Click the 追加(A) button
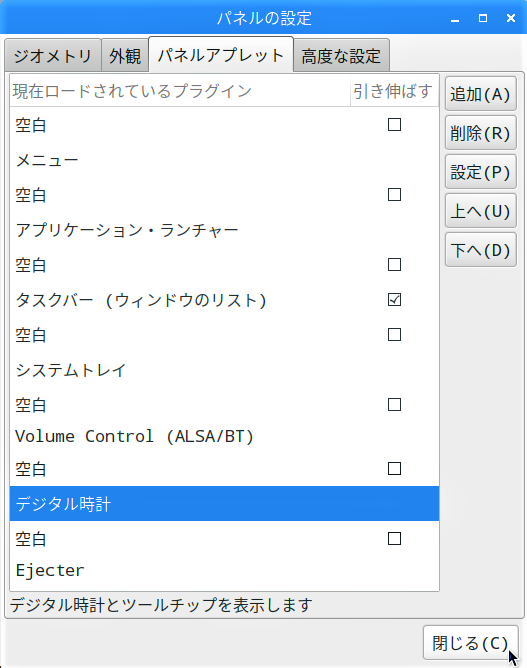 click(x=481, y=94)
